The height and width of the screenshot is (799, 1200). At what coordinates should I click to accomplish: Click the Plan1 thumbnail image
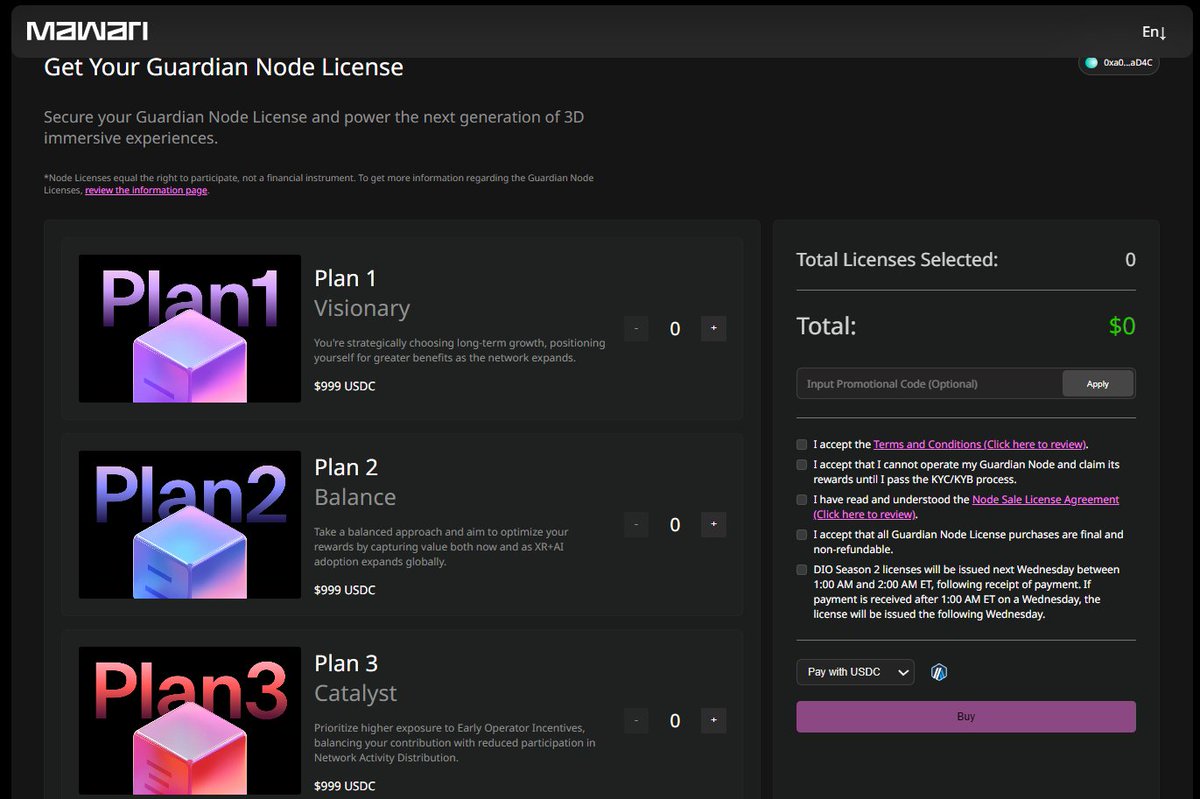pos(190,329)
